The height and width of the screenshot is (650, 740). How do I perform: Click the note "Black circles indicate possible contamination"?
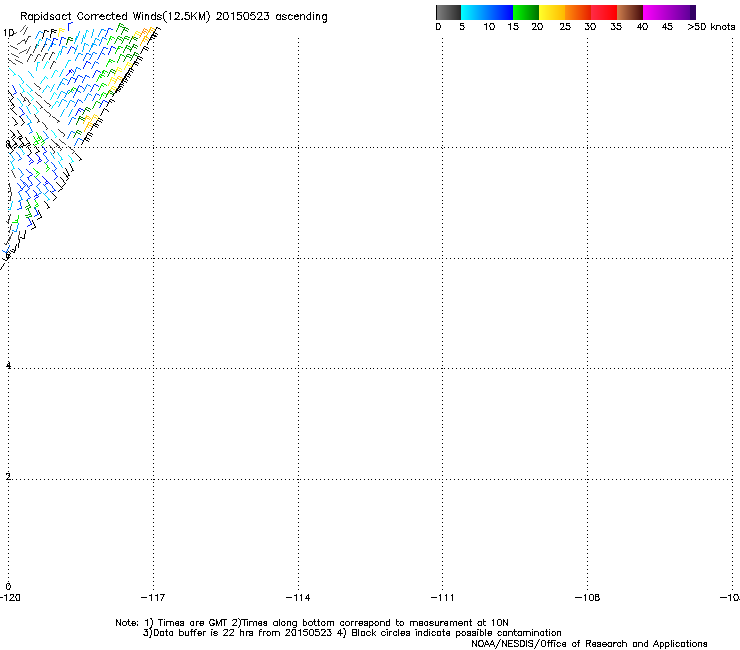point(456,633)
